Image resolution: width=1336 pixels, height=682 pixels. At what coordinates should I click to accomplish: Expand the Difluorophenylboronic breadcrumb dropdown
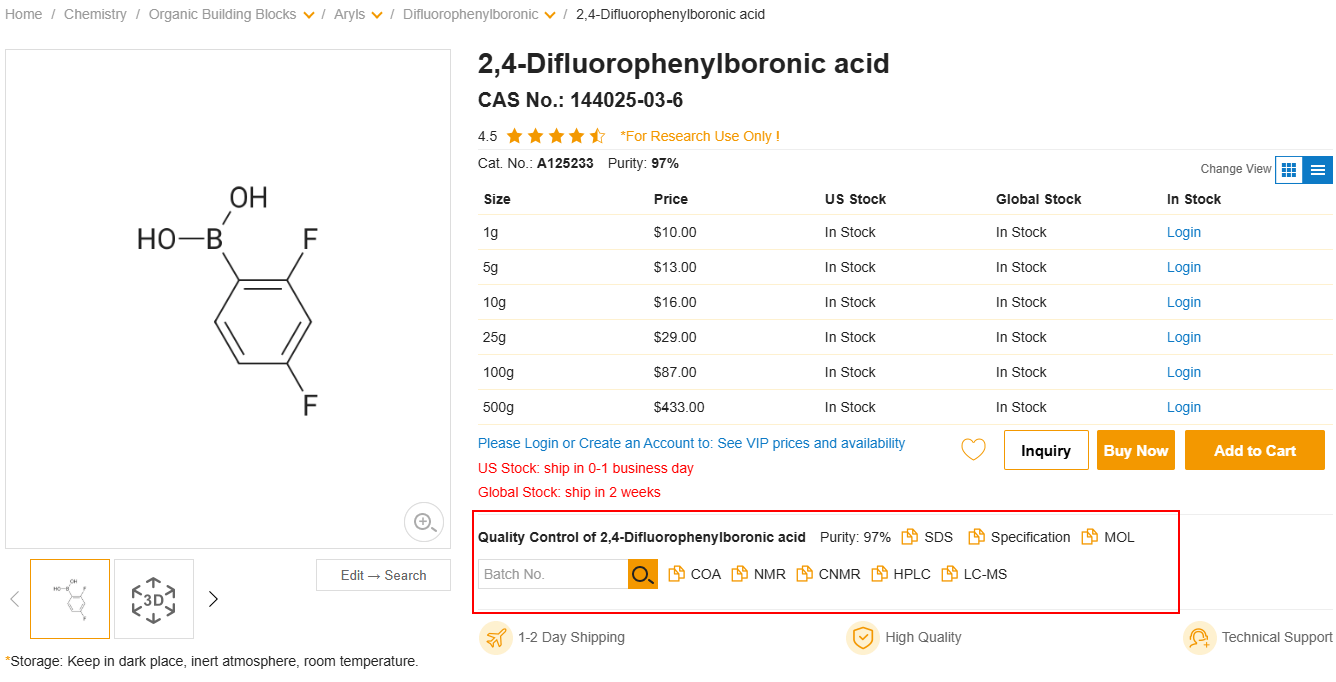pyautogui.click(x=550, y=15)
